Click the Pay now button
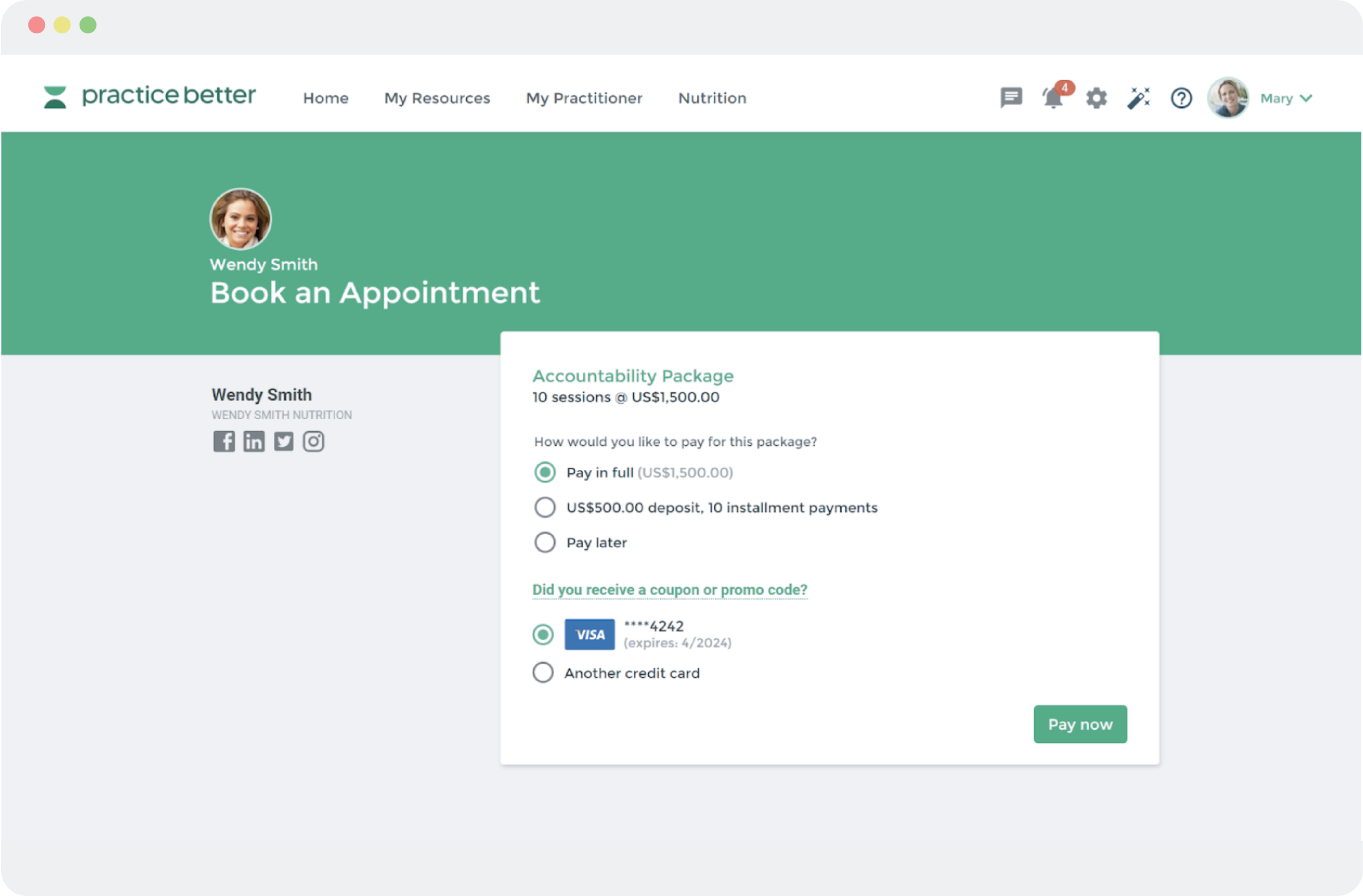Viewport: 1363px width, 896px height. [1079, 724]
